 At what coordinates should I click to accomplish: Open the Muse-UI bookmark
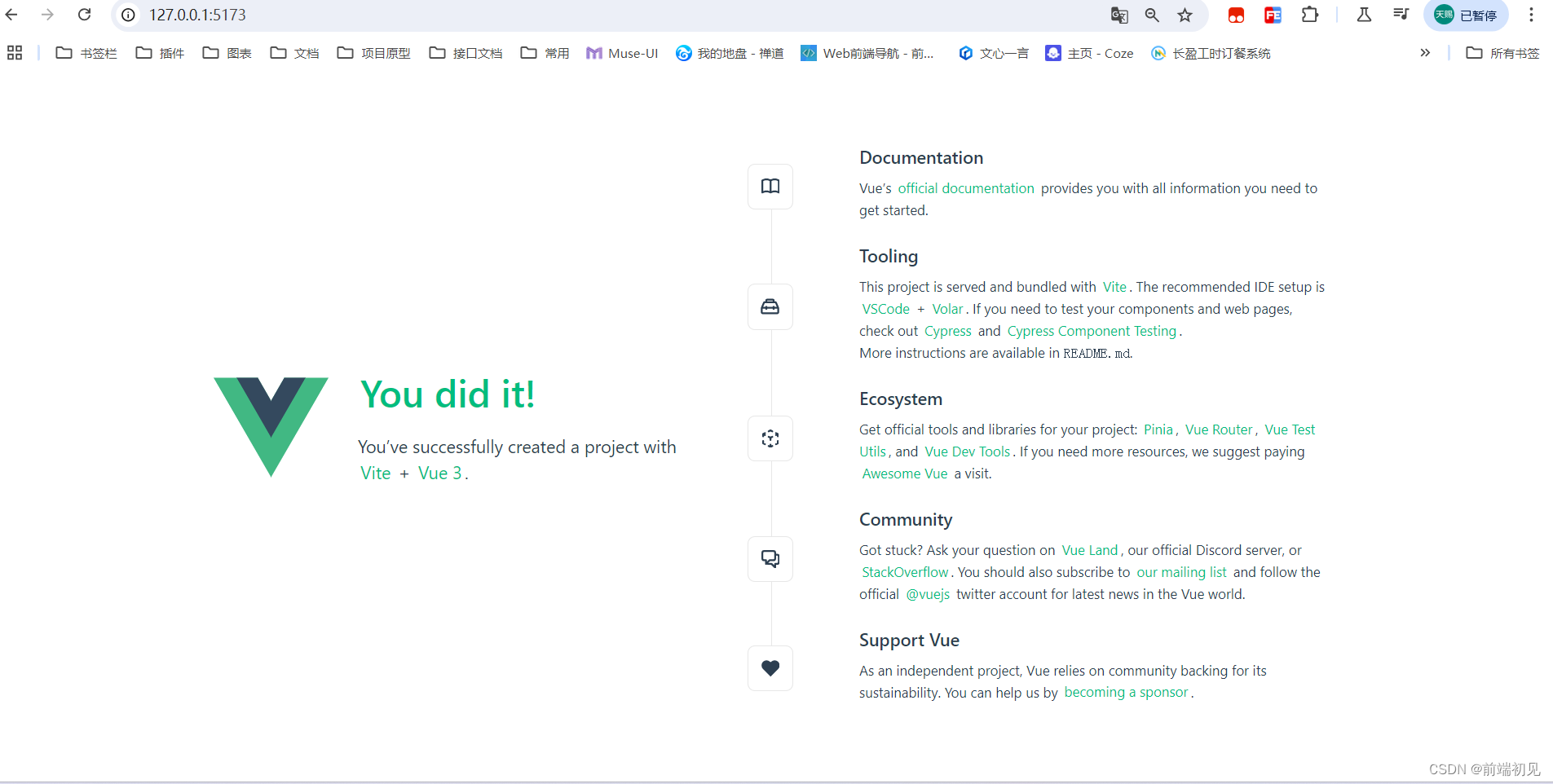pos(621,53)
